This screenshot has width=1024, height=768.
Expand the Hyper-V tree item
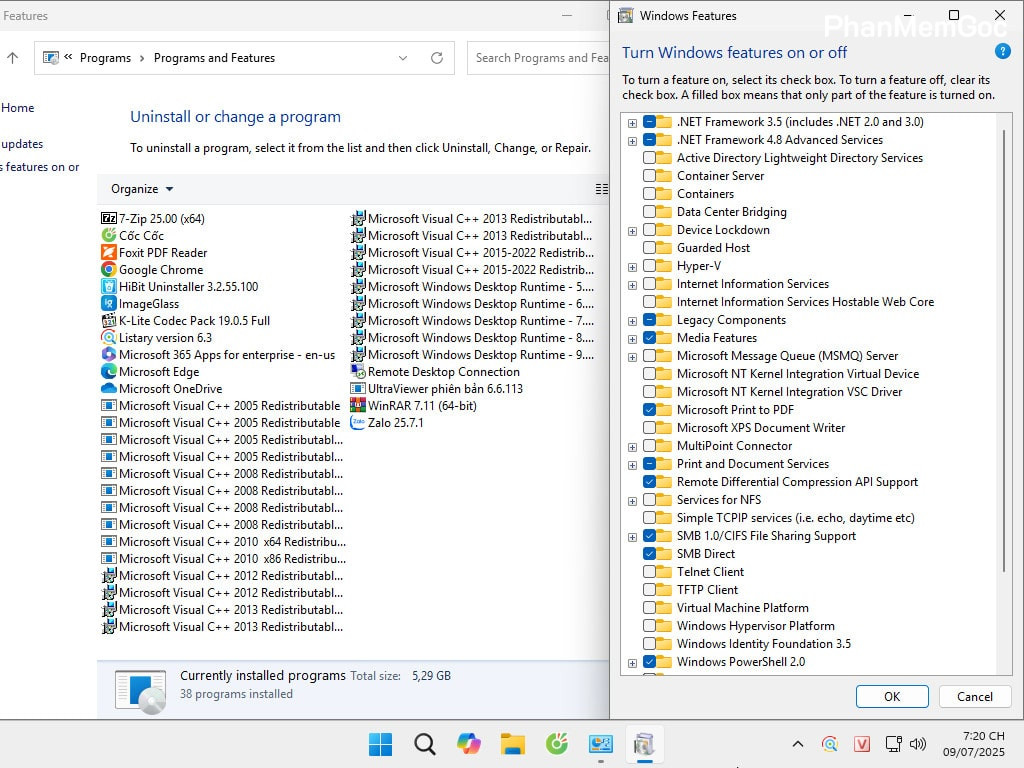(x=632, y=265)
